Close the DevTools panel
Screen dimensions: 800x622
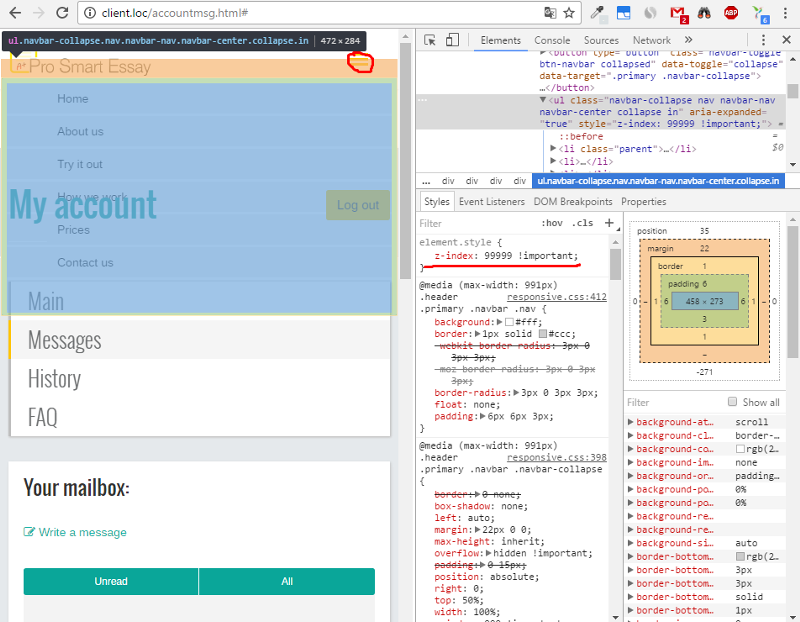(x=786, y=40)
